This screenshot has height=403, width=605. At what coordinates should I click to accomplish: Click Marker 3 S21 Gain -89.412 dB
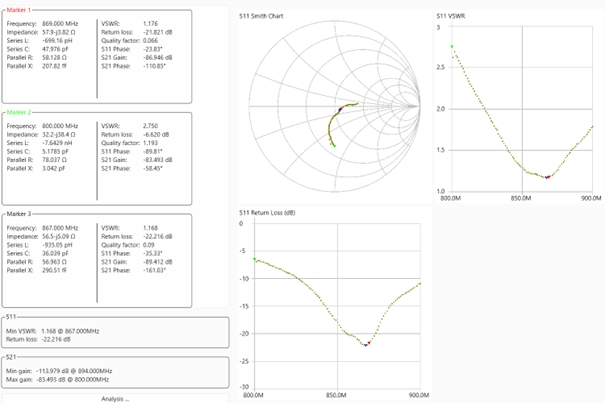tap(157, 262)
